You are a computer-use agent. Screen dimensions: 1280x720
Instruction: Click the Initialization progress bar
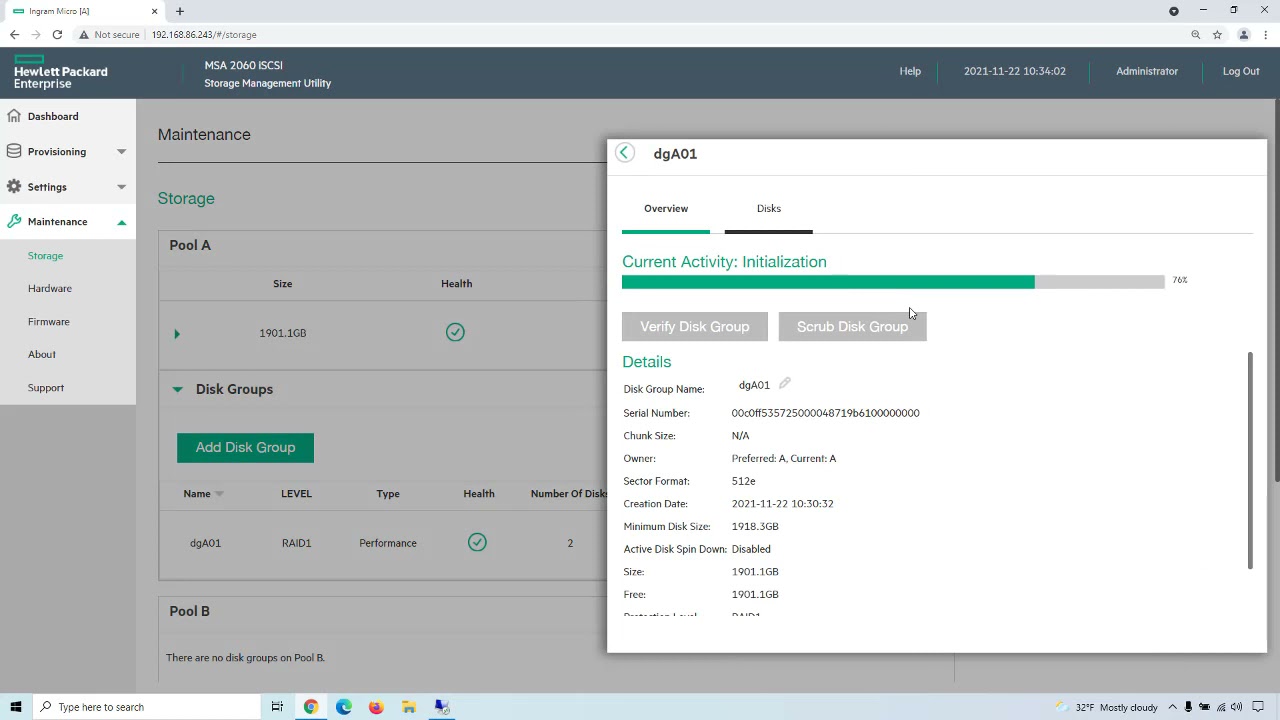point(893,282)
